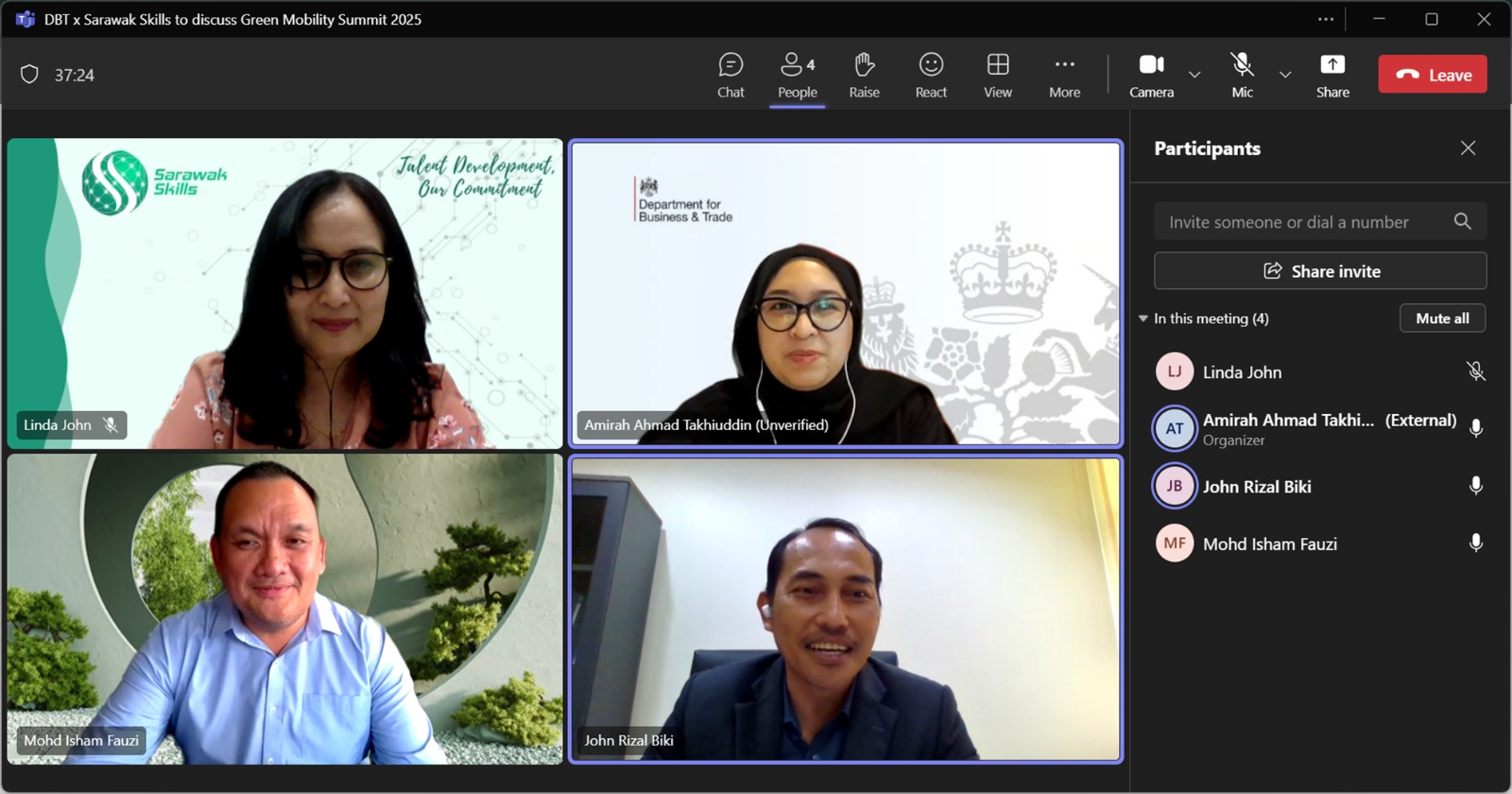Click the meeting timer 37:24

tap(74, 76)
